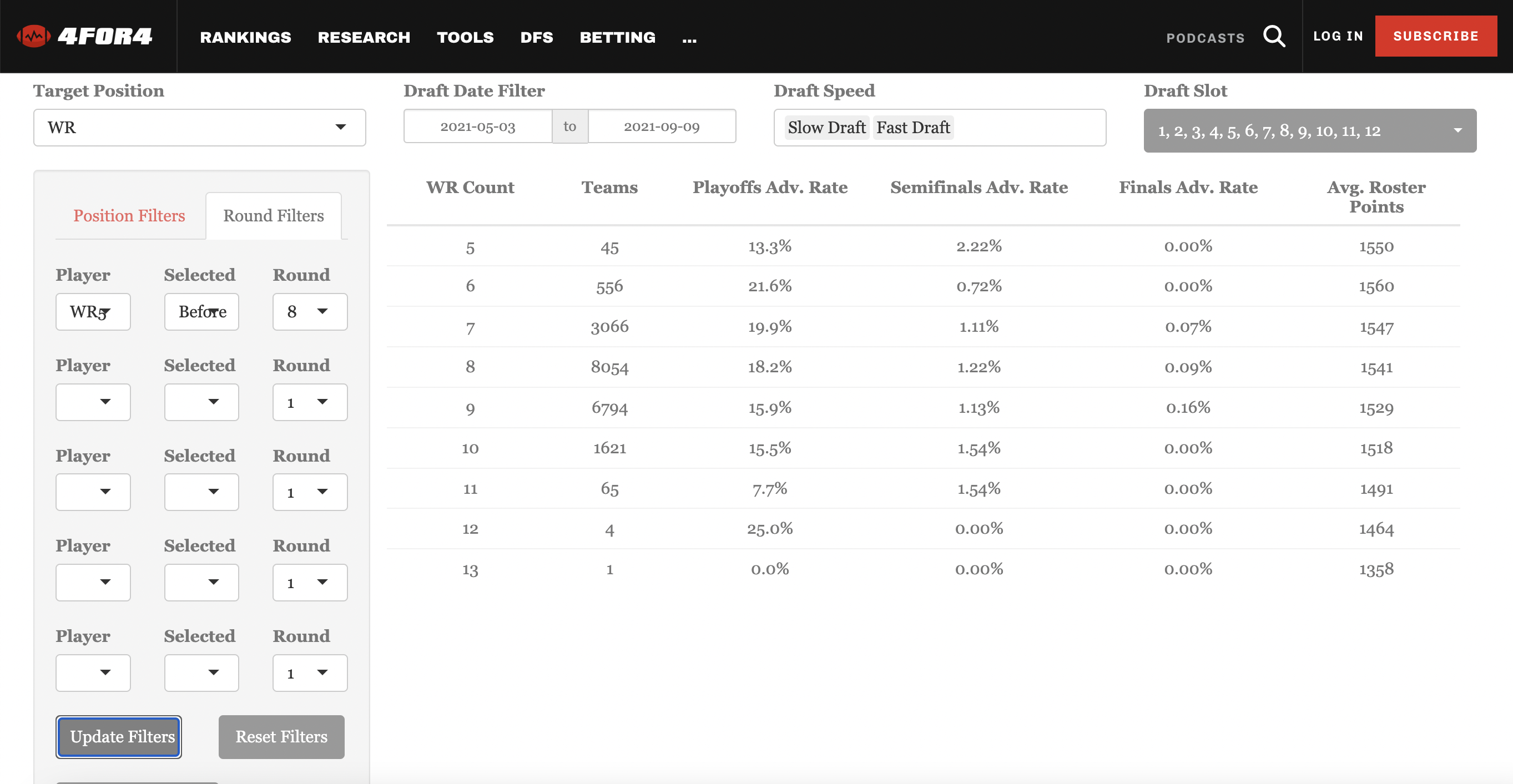This screenshot has width=1513, height=784.
Task: Click the start Draft Date input field
Action: [x=478, y=127]
